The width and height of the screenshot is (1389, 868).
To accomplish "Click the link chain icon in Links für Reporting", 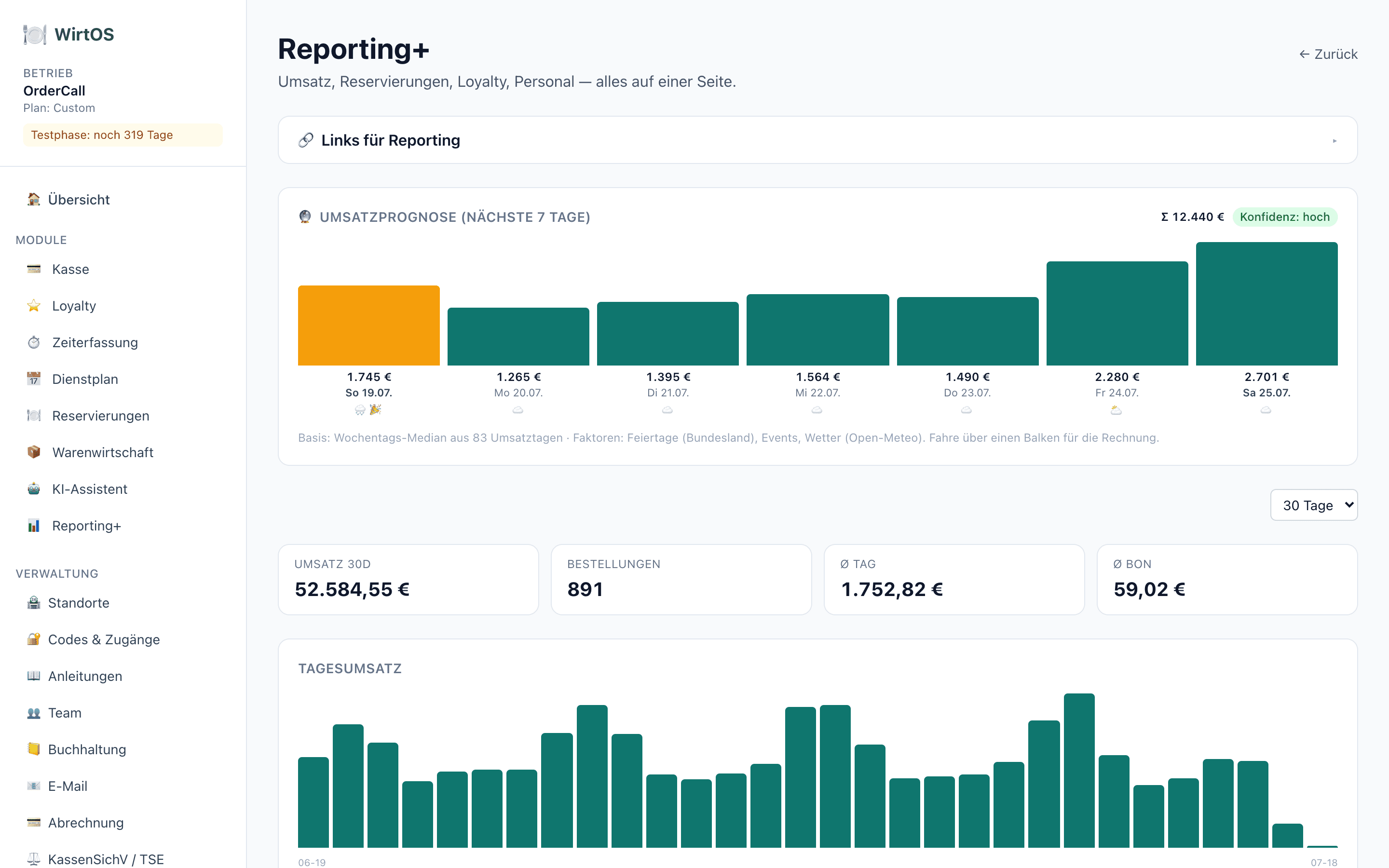I will 306,140.
